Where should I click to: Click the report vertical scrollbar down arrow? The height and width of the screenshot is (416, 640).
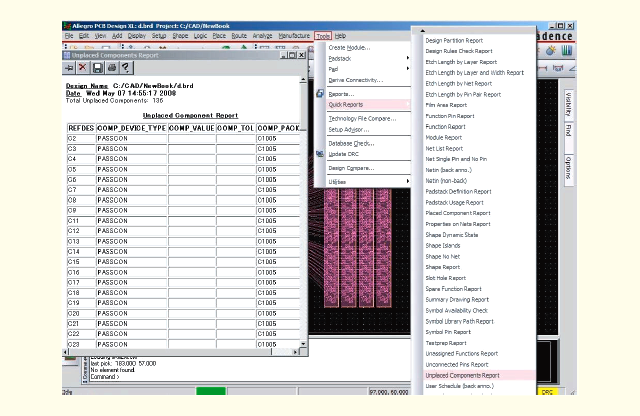pos(303,344)
